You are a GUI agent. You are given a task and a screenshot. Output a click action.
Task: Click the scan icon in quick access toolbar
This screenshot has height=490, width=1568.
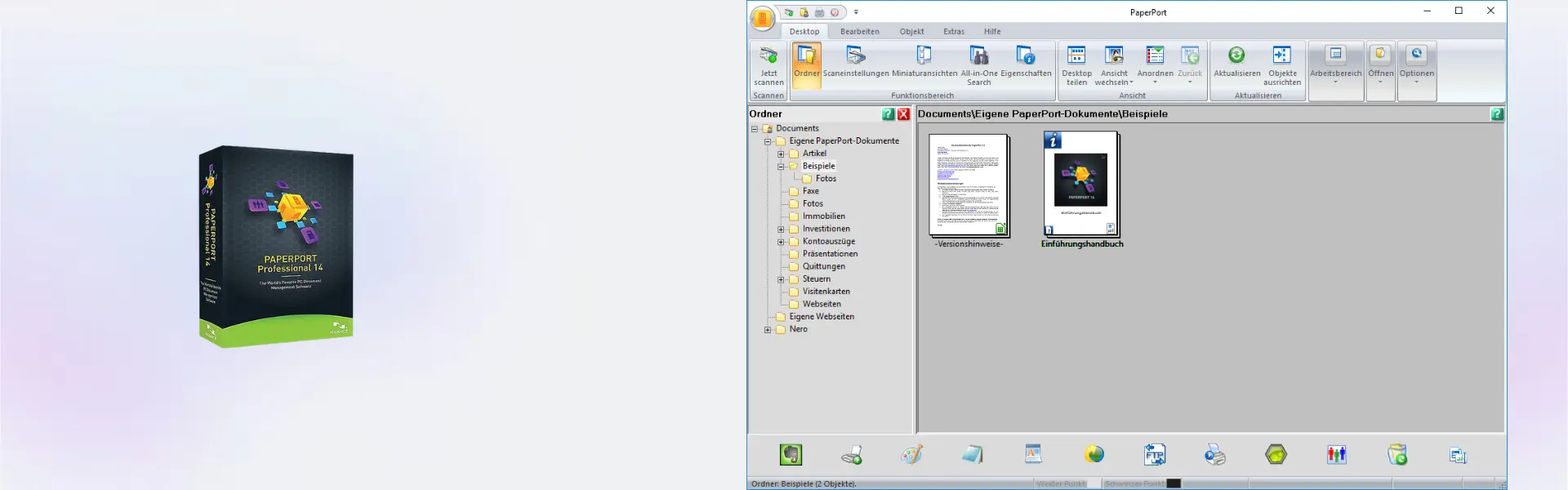click(x=788, y=12)
